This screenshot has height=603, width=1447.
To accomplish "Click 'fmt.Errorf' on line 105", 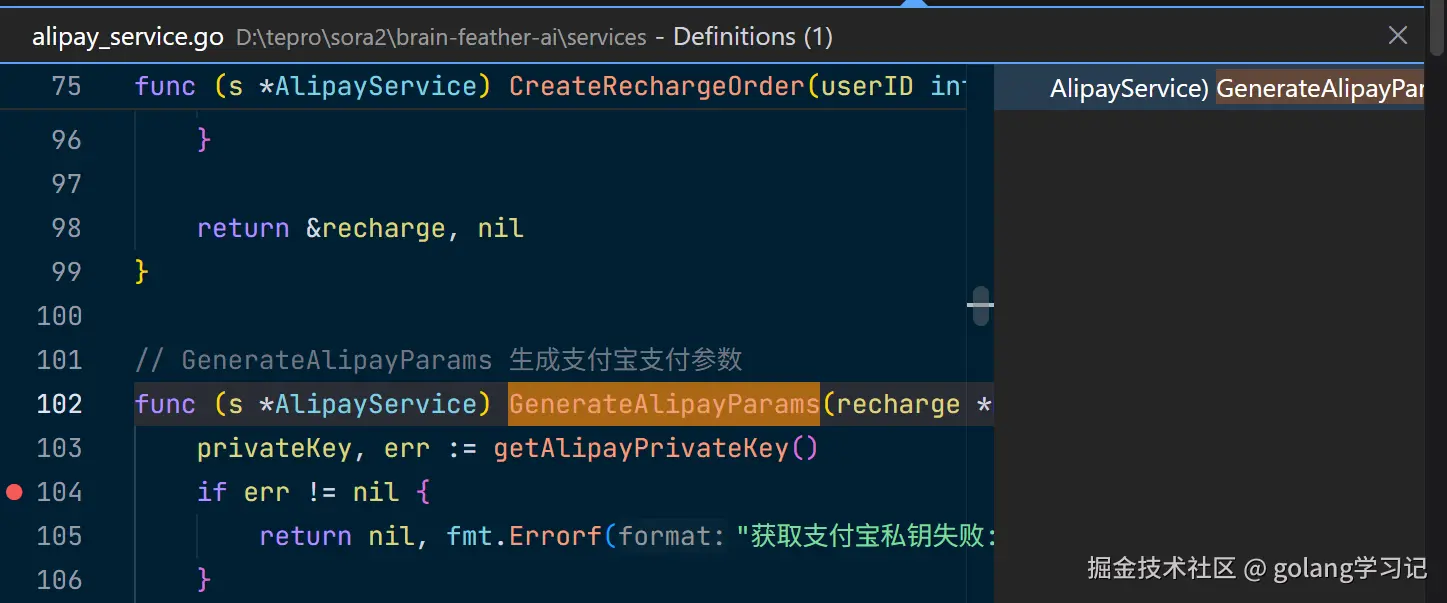I will point(524,536).
